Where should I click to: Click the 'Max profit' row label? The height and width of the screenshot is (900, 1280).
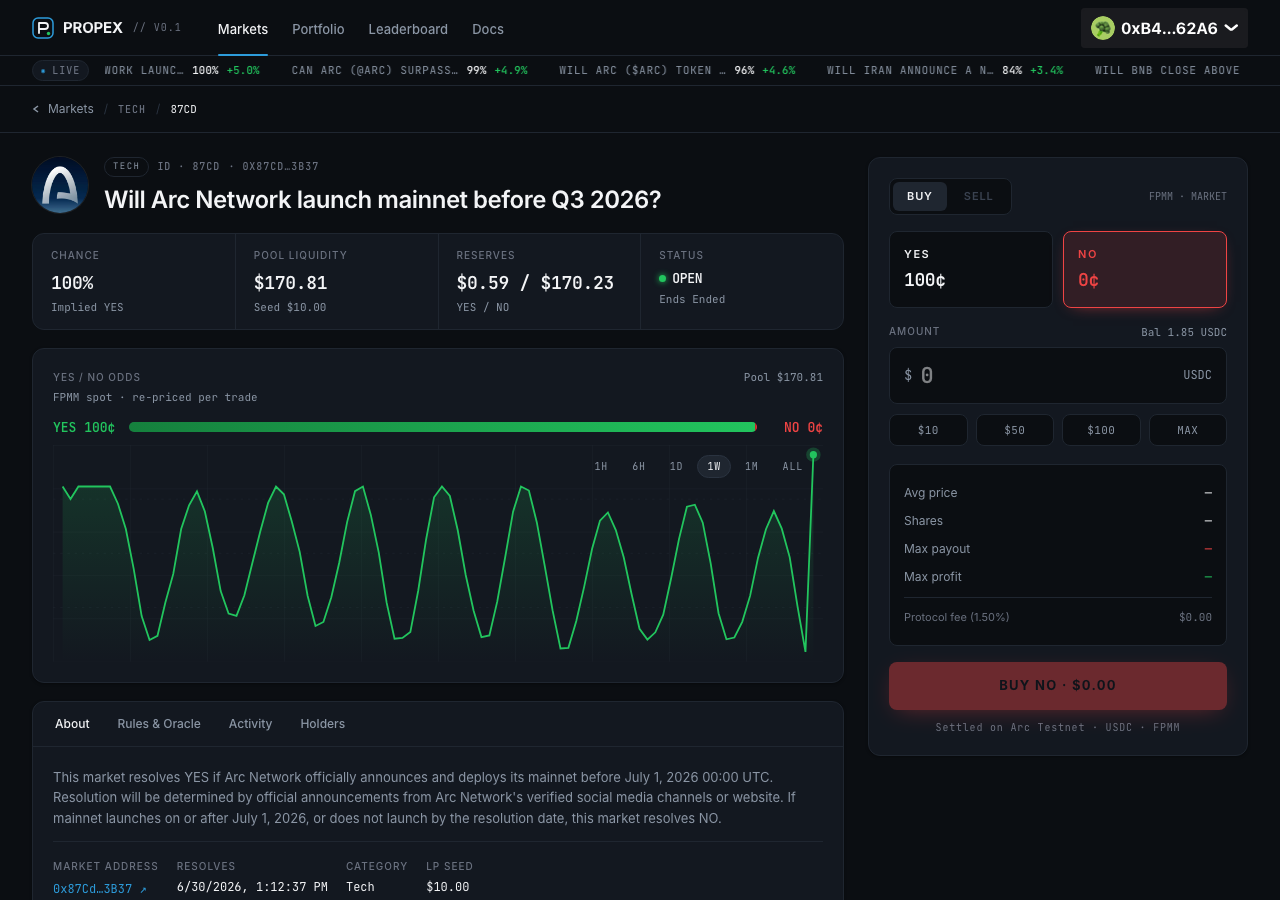[x=933, y=577]
